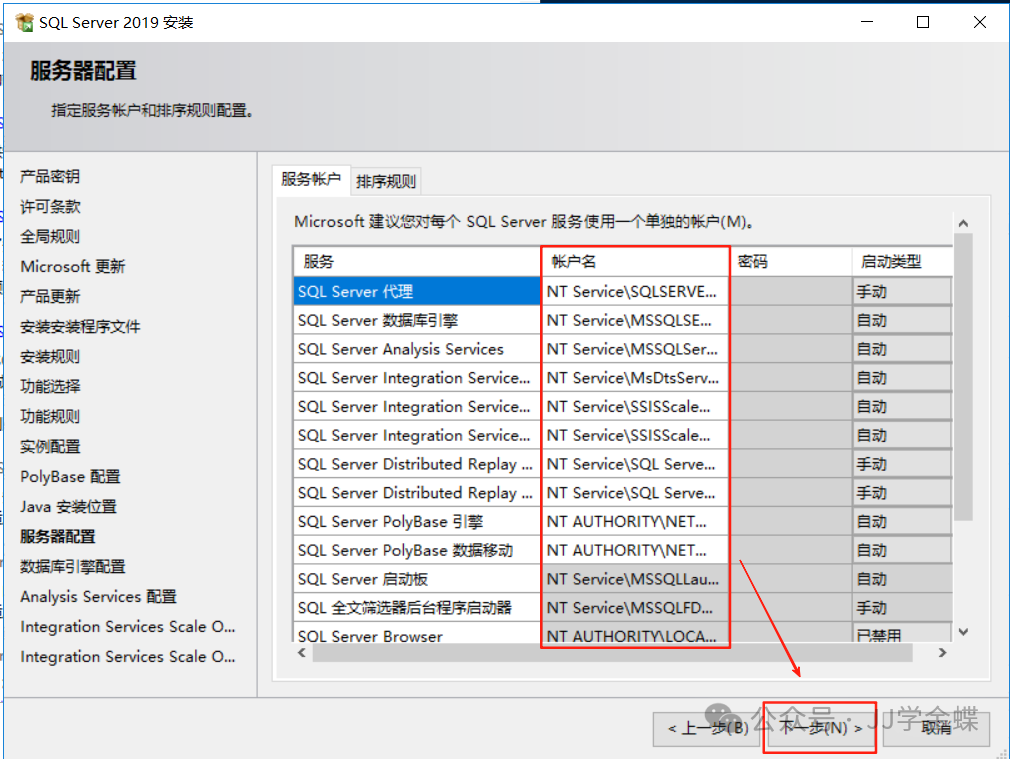Click 功能规则 step in sidebar

(50, 416)
